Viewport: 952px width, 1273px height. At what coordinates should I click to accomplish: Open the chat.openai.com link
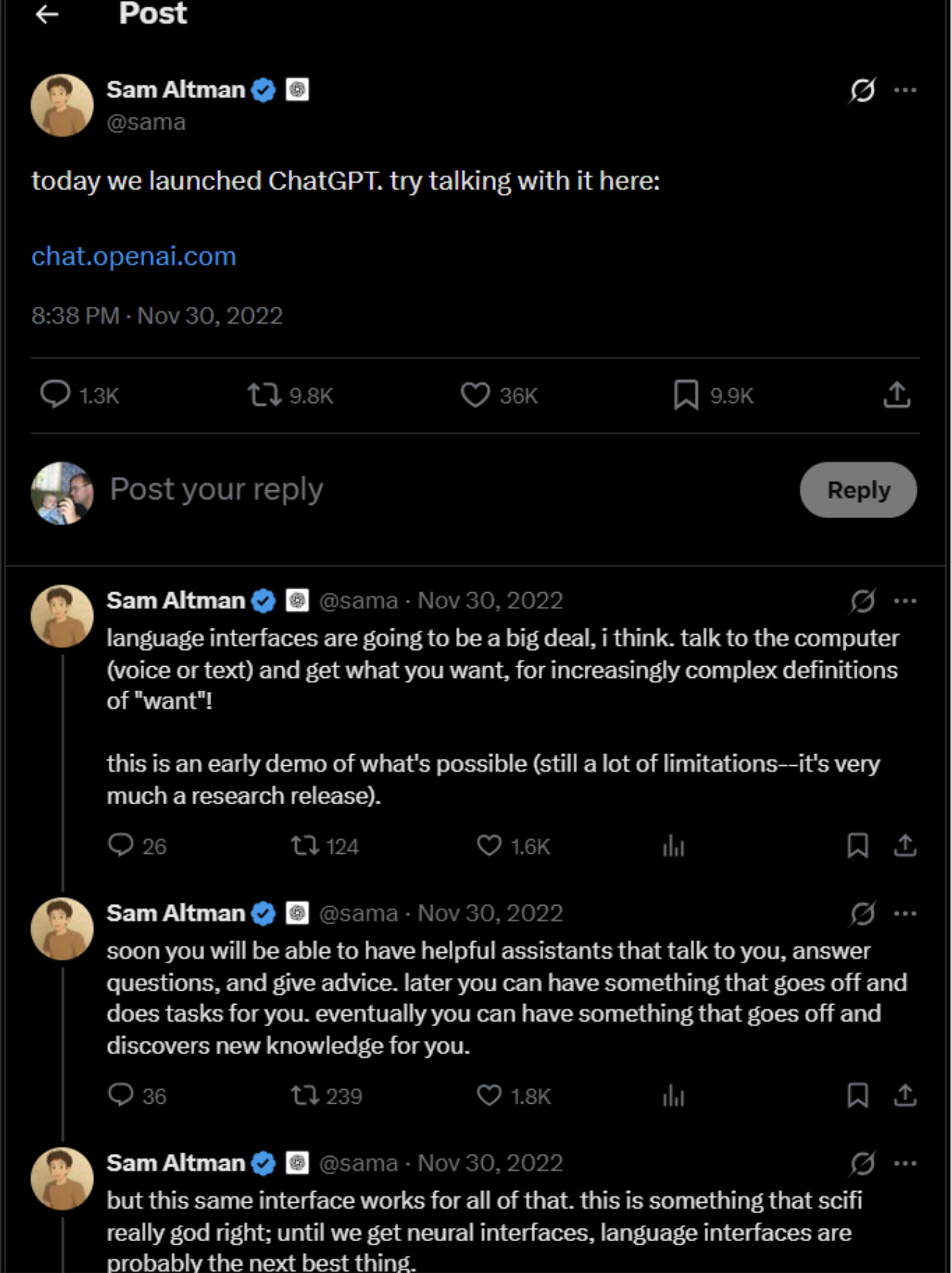pos(134,257)
